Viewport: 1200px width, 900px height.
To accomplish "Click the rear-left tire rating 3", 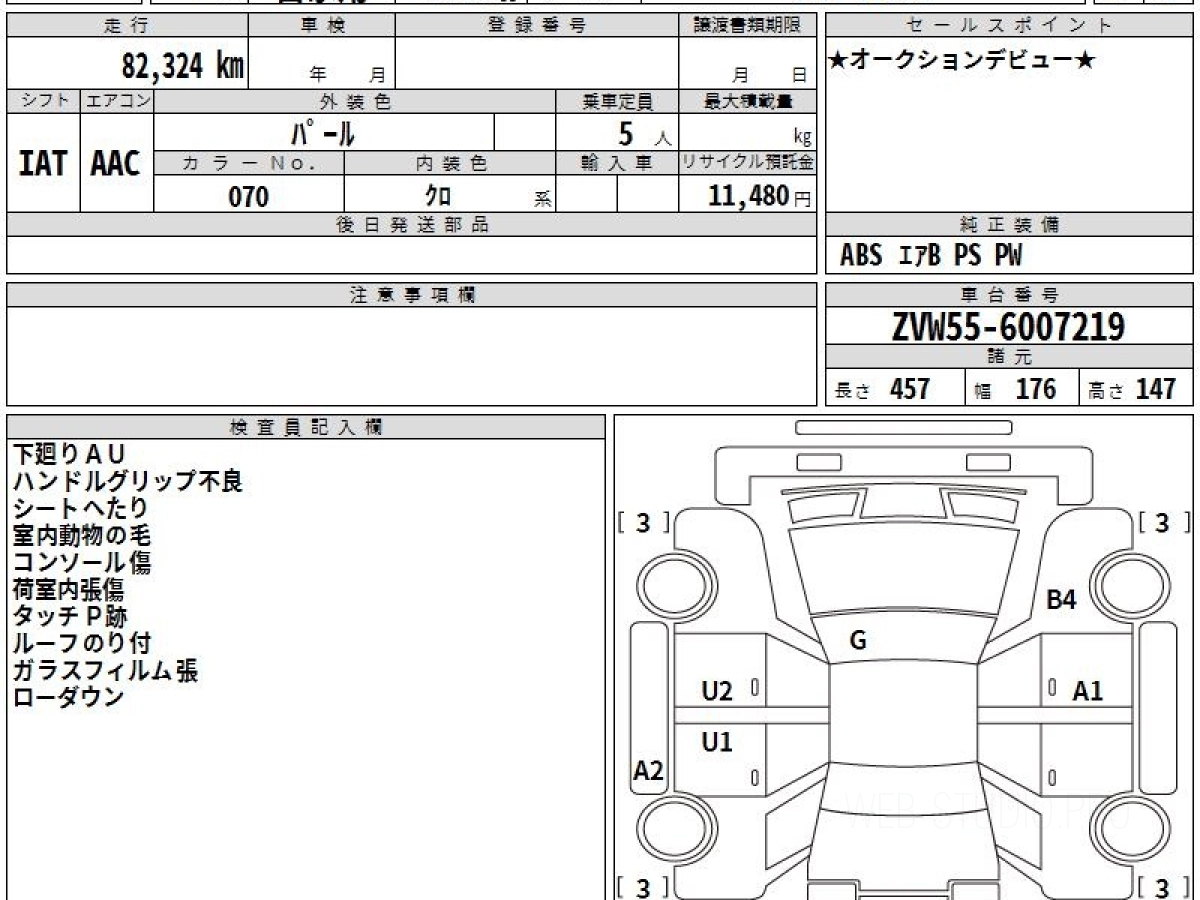I will tap(643, 887).
